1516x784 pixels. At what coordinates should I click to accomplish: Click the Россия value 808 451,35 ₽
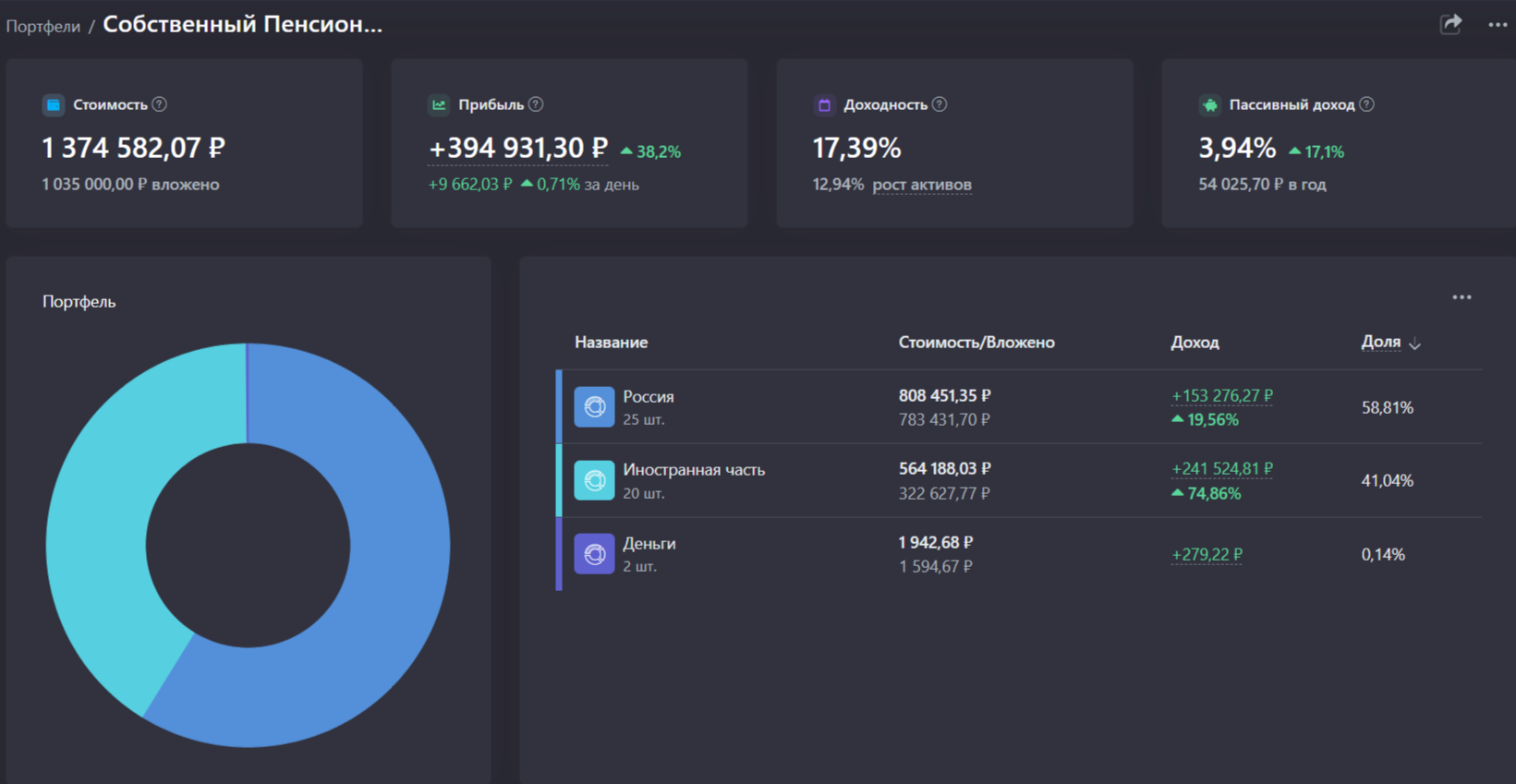944,395
